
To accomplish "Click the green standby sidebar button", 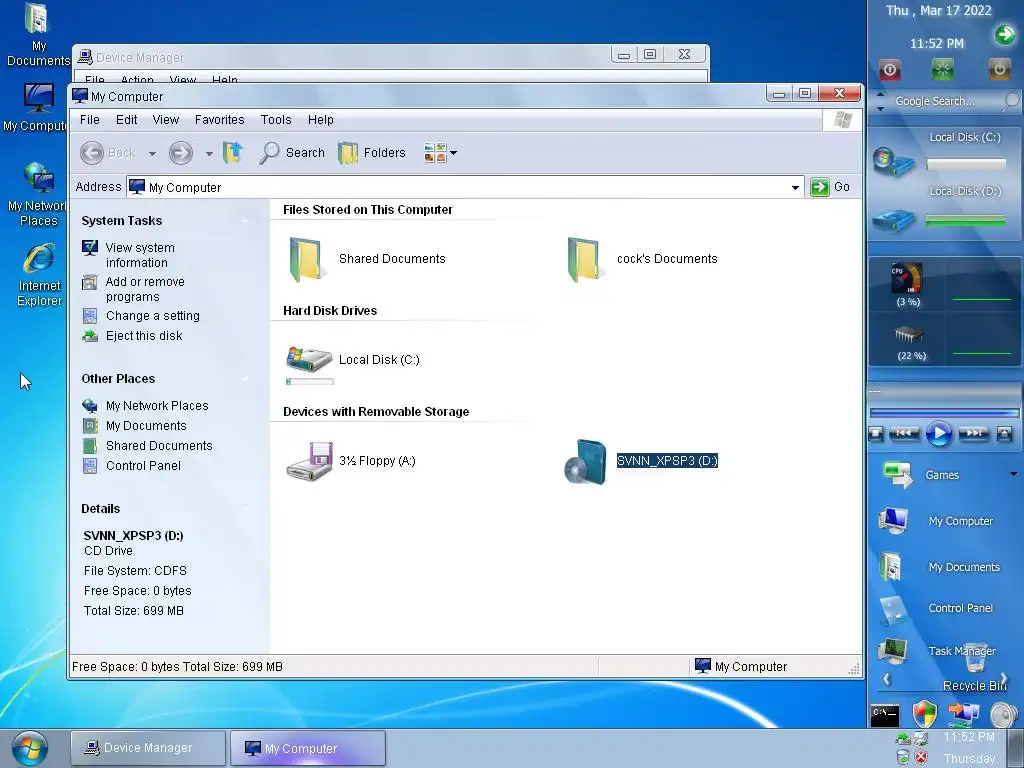I will pyautogui.click(x=942, y=69).
